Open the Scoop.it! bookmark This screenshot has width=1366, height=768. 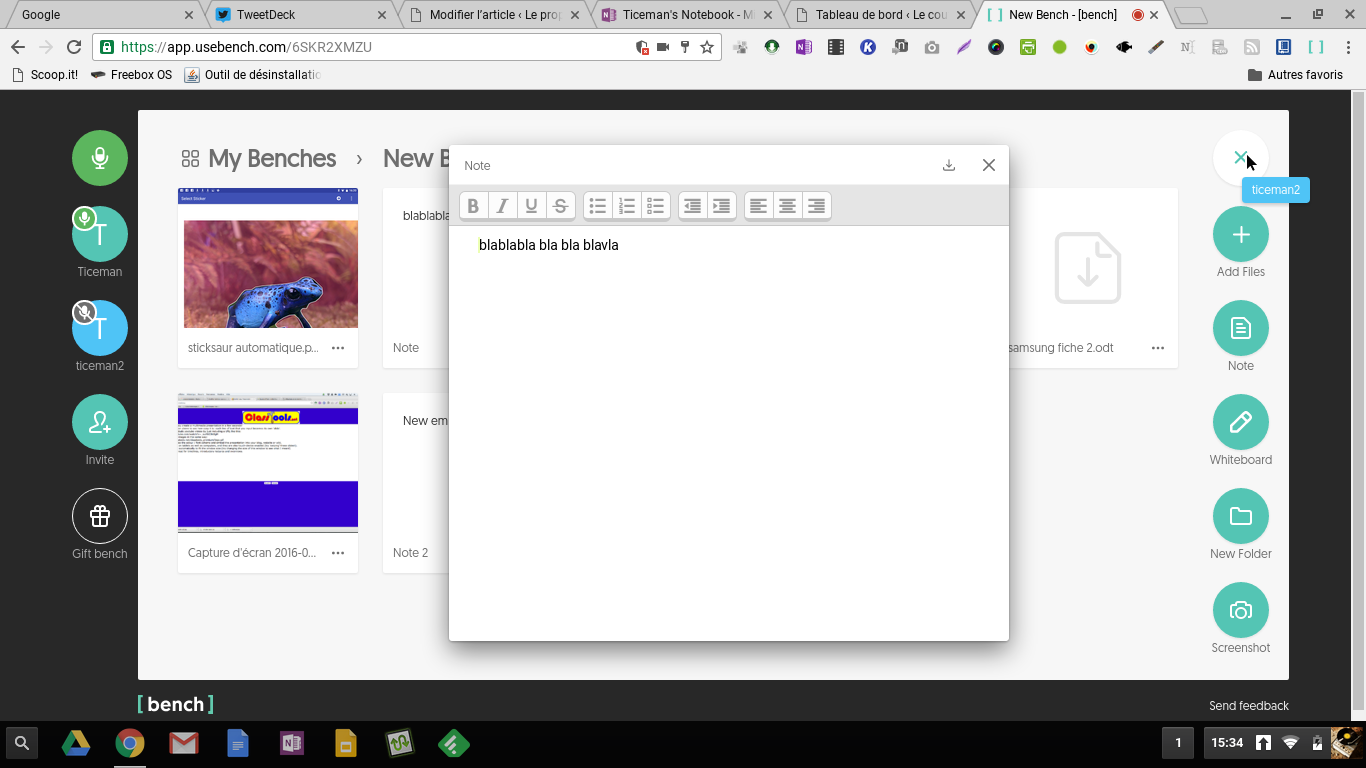tap(45, 75)
